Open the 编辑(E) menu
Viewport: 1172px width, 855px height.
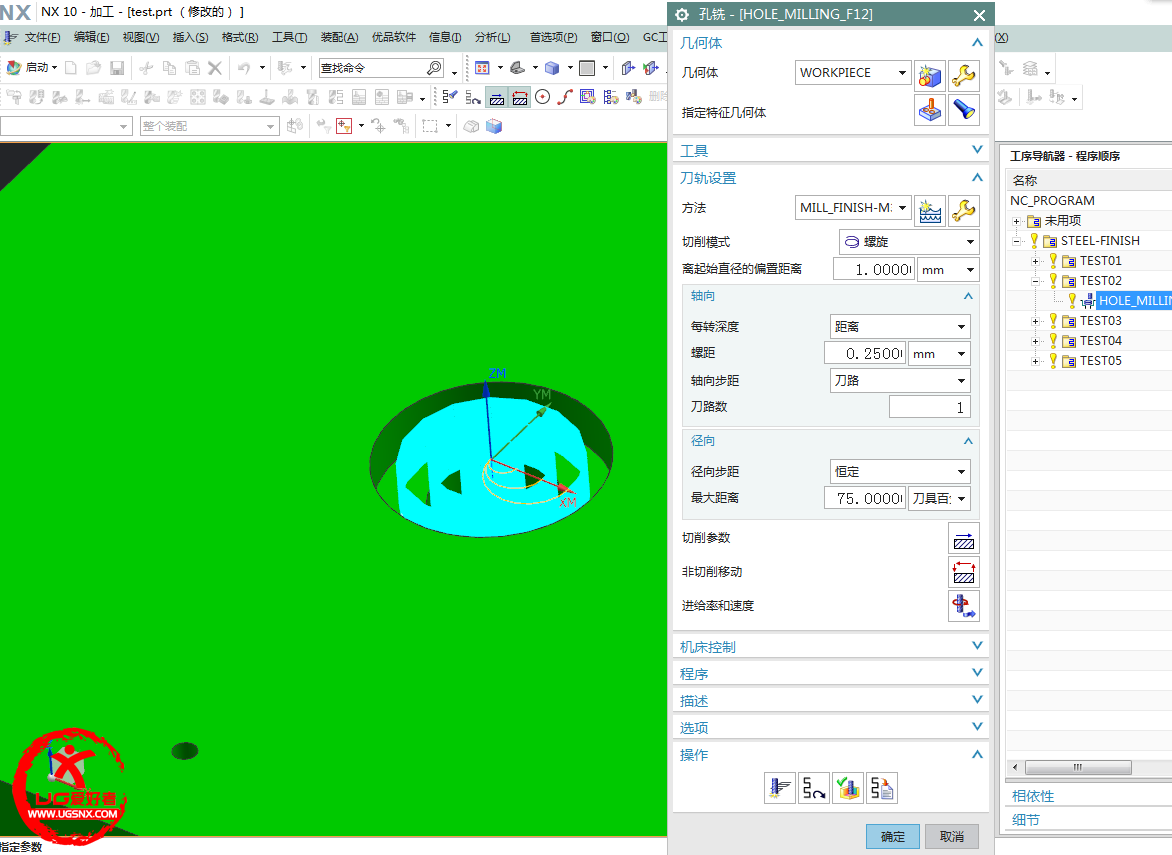click(91, 37)
